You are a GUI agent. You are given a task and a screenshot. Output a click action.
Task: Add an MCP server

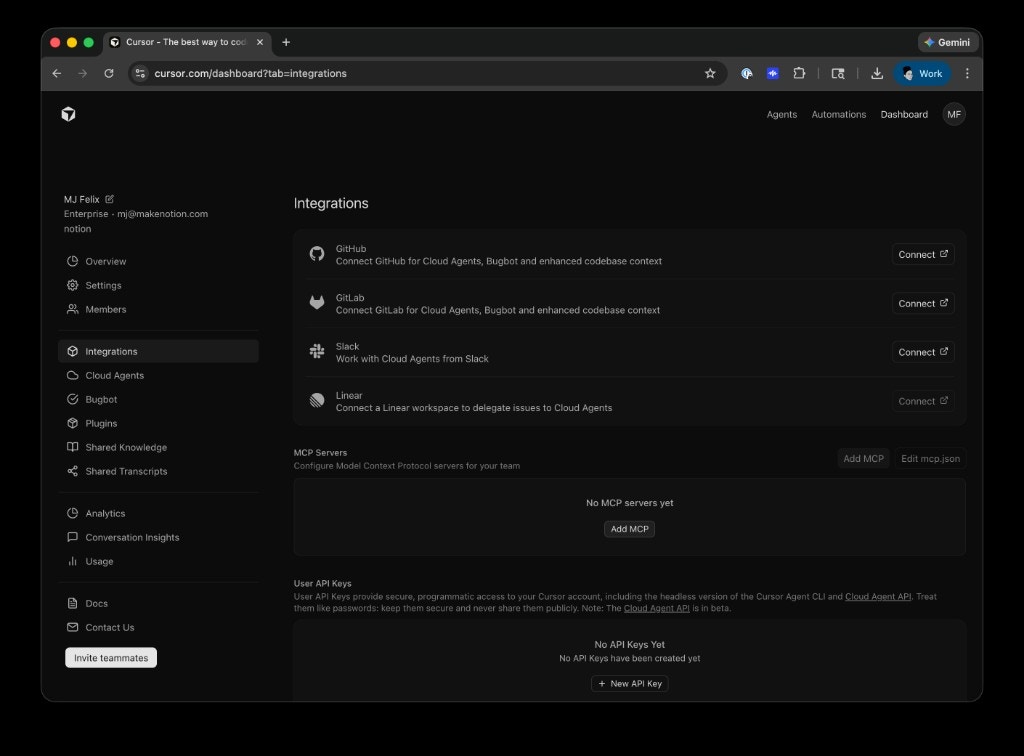(629, 528)
